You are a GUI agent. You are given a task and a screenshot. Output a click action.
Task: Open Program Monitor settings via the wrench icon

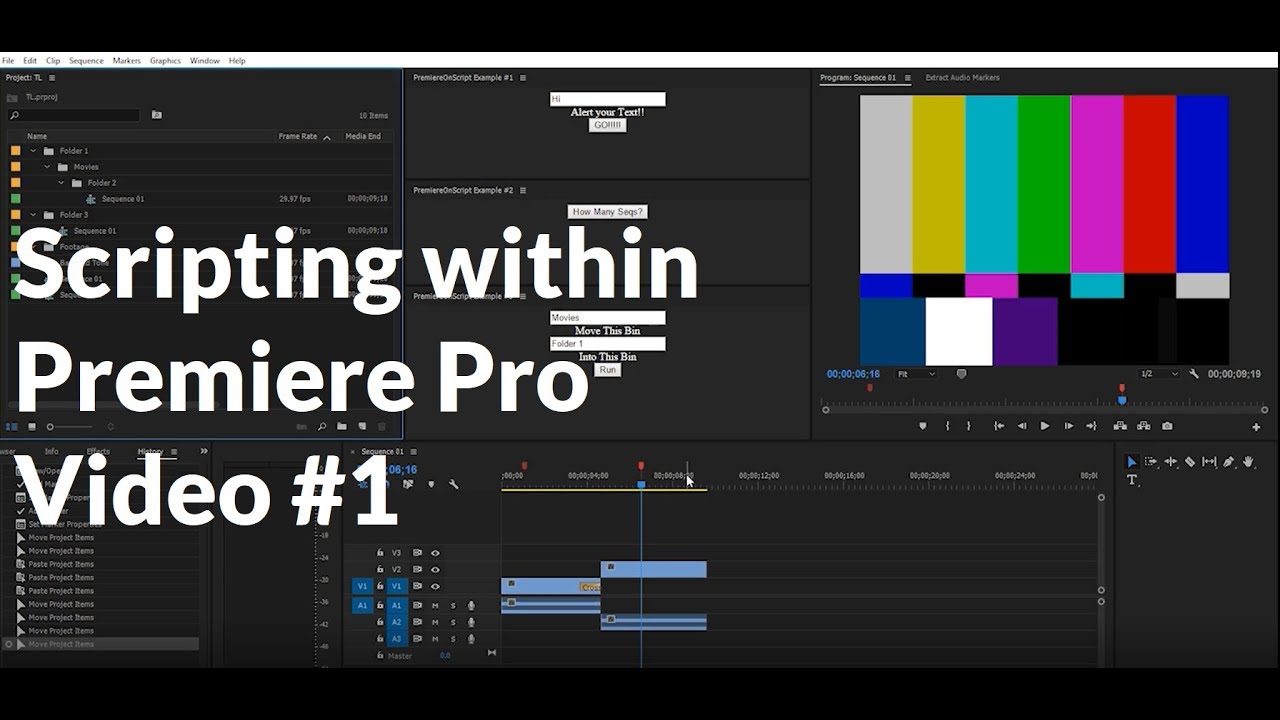tap(1193, 374)
